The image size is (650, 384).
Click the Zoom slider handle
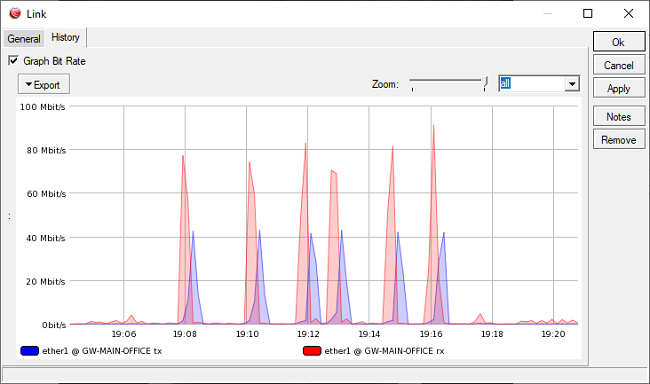pyautogui.click(x=485, y=83)
